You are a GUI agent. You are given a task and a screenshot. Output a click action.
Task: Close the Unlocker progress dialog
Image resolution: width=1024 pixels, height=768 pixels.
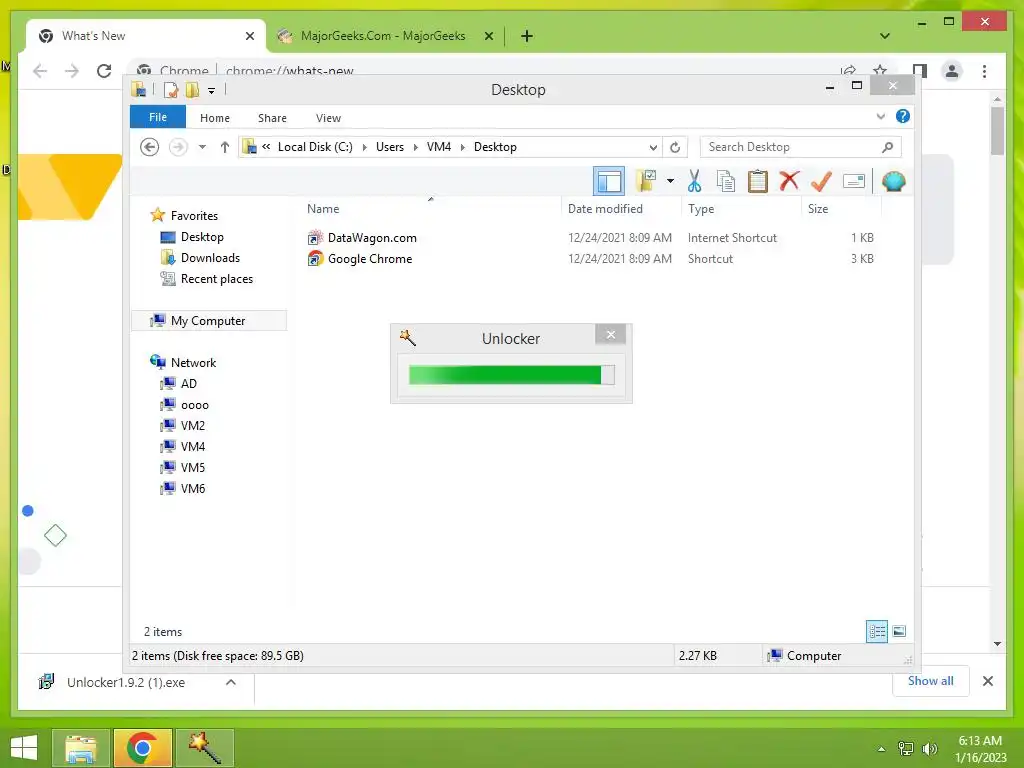pos(611,335)
